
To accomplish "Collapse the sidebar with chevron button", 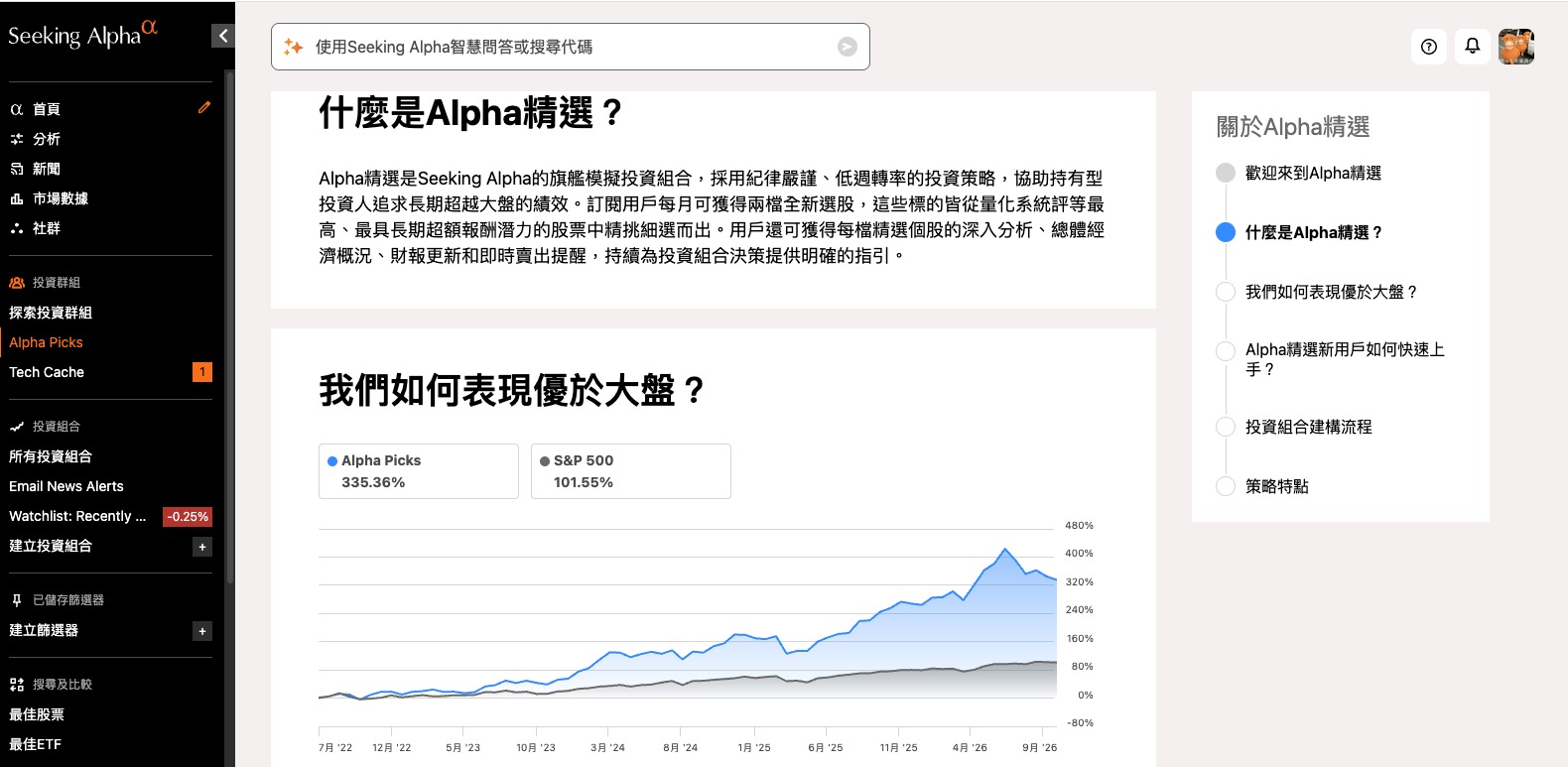I will point(223,36).
